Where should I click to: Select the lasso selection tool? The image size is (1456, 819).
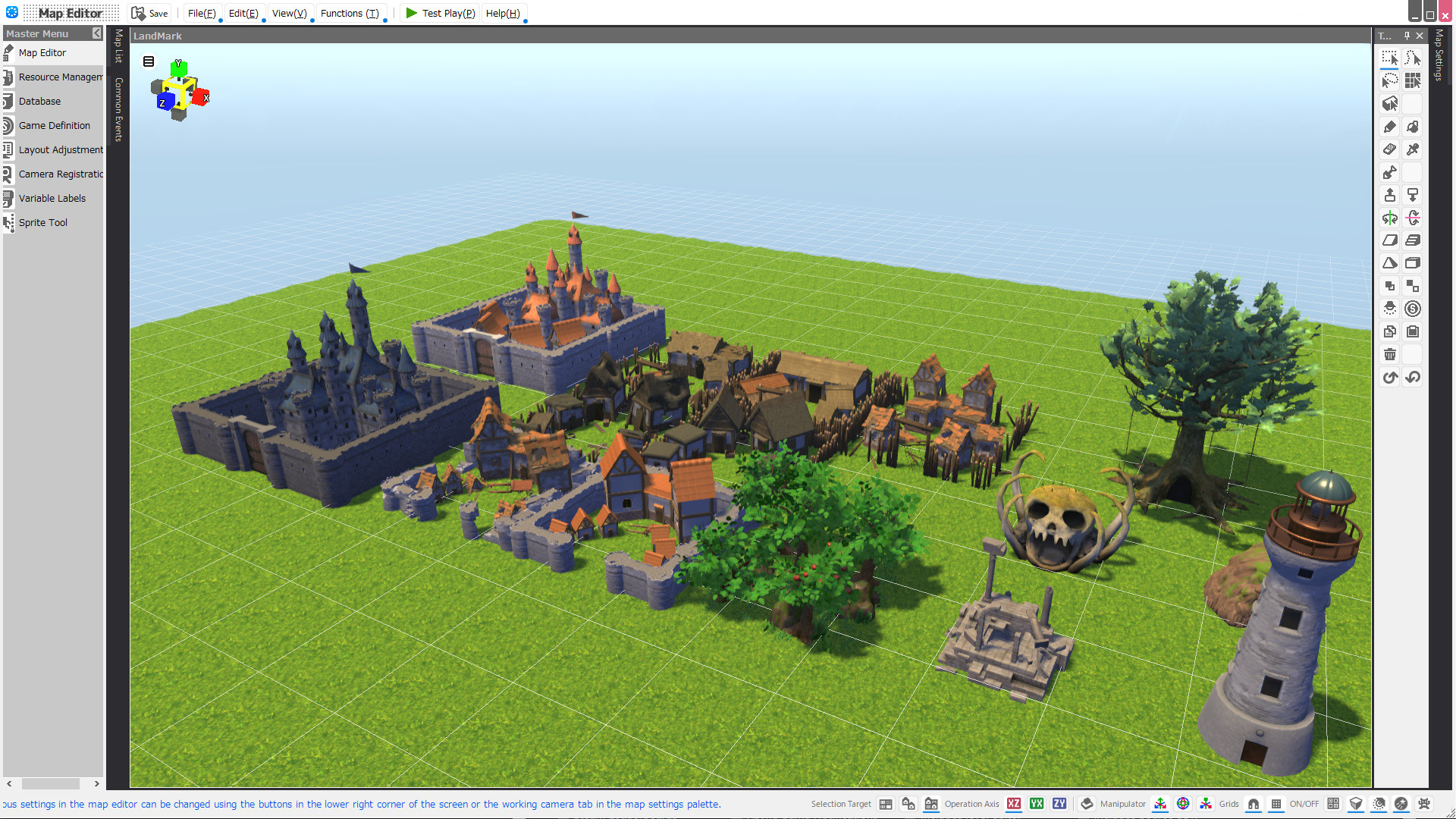(1390, 80)
